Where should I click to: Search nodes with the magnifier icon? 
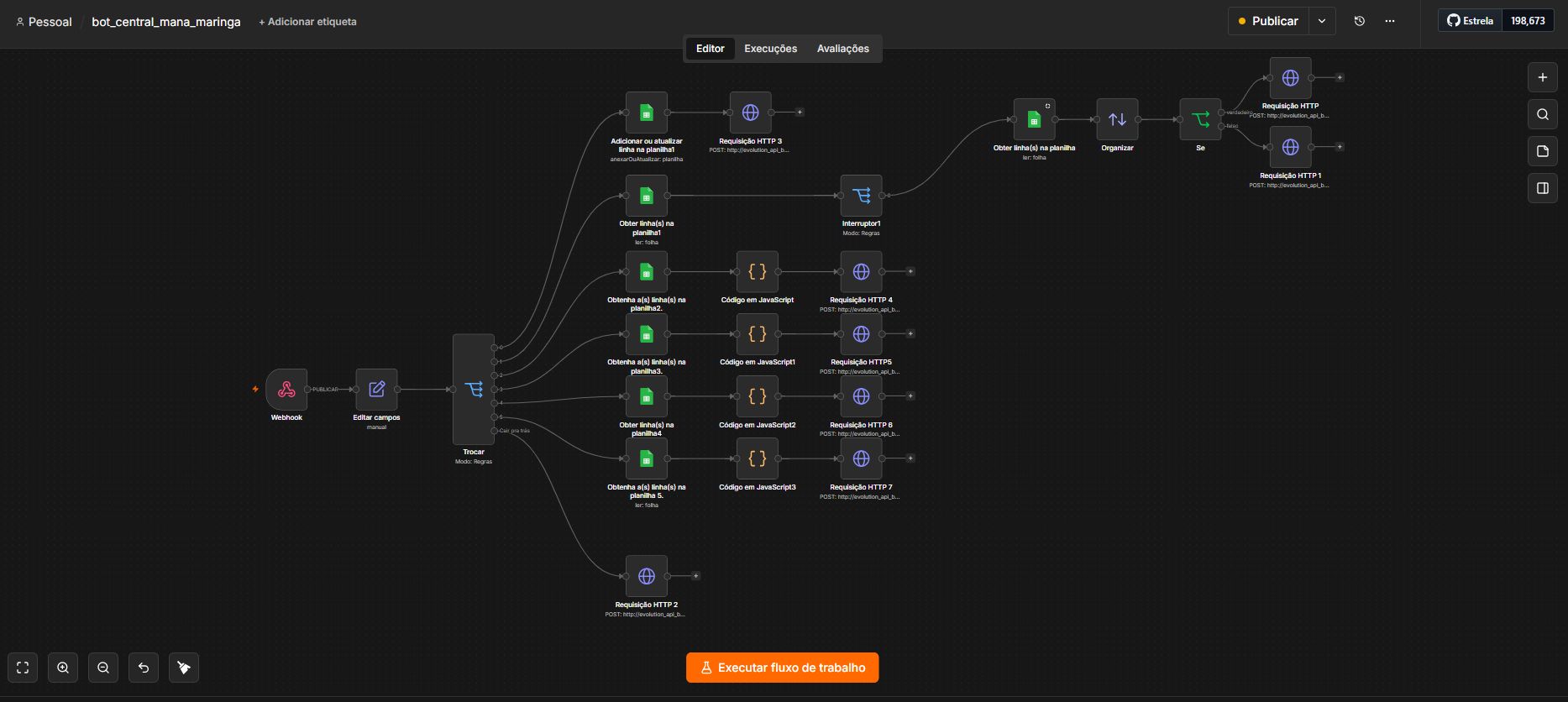point(1542,114)
